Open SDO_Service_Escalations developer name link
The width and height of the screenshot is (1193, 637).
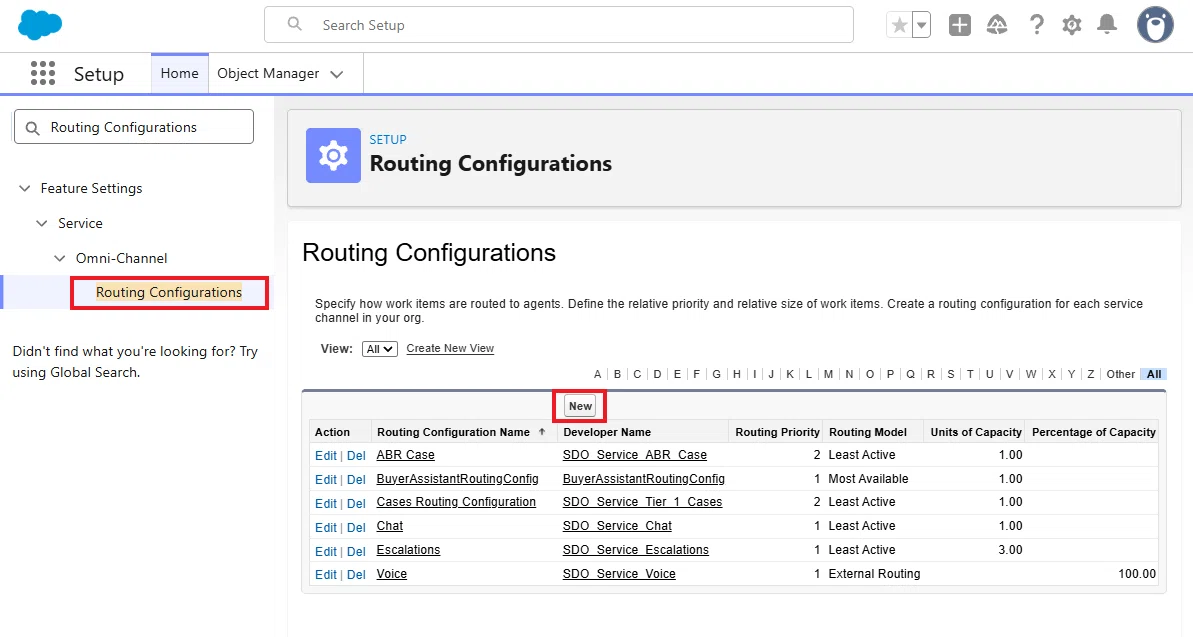click(x=635, y=549)
